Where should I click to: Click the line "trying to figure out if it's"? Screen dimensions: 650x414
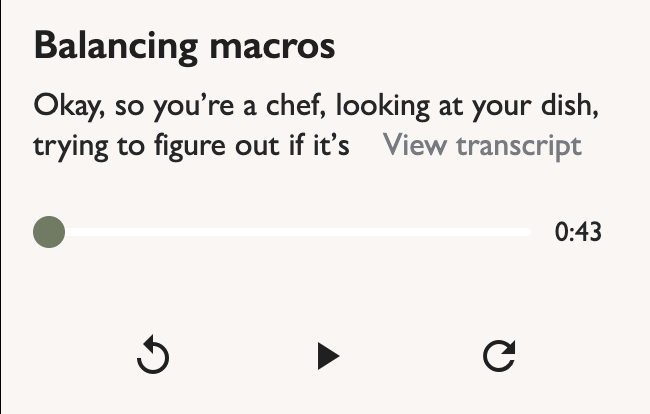pos(191,146)
